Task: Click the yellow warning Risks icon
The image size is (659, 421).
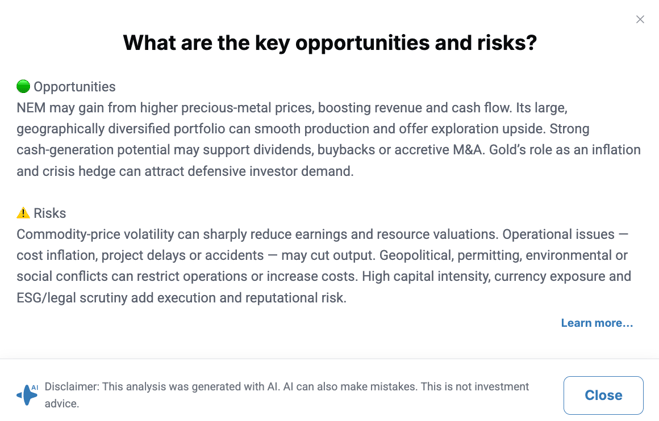Action: [23, 213]
